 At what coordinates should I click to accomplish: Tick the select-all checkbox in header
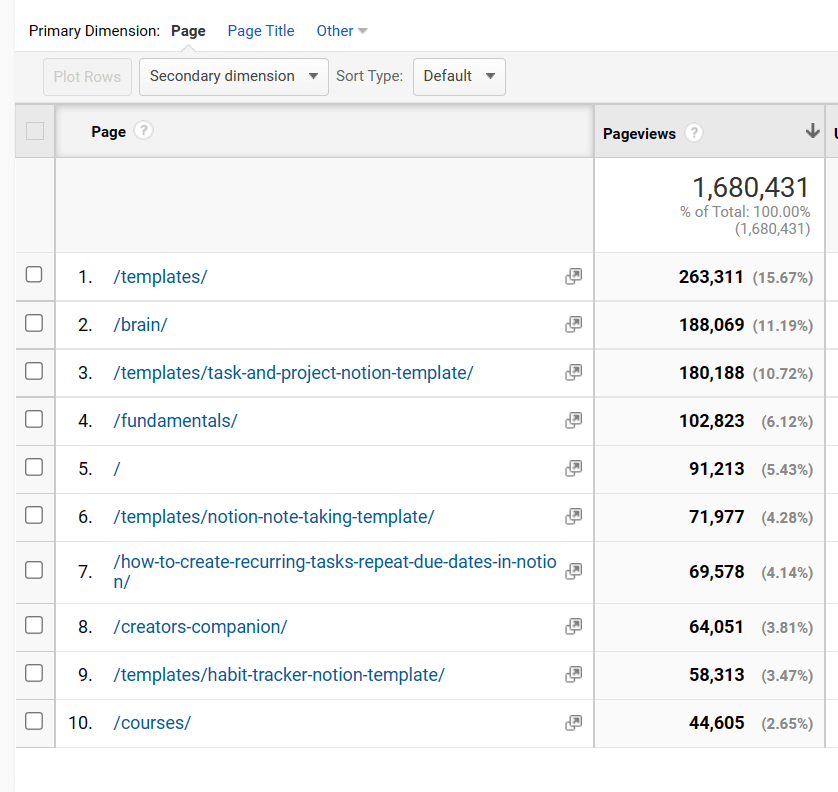coord(35,131)
